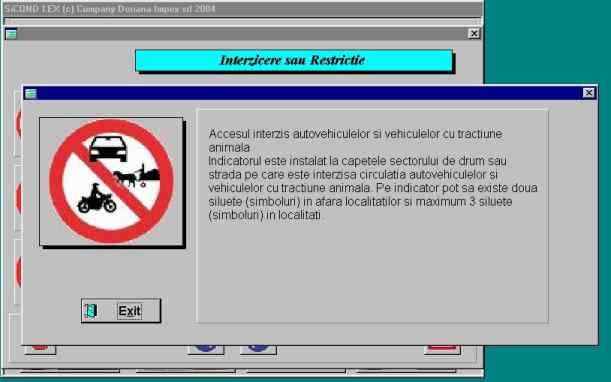Open the dialog's system menu icon
Screen dimensions: 611x382
click(x=30, y=94)
